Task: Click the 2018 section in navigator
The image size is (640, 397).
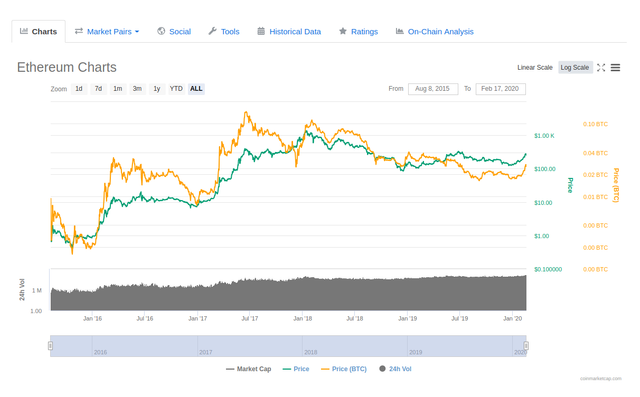Action: (355, 346)
